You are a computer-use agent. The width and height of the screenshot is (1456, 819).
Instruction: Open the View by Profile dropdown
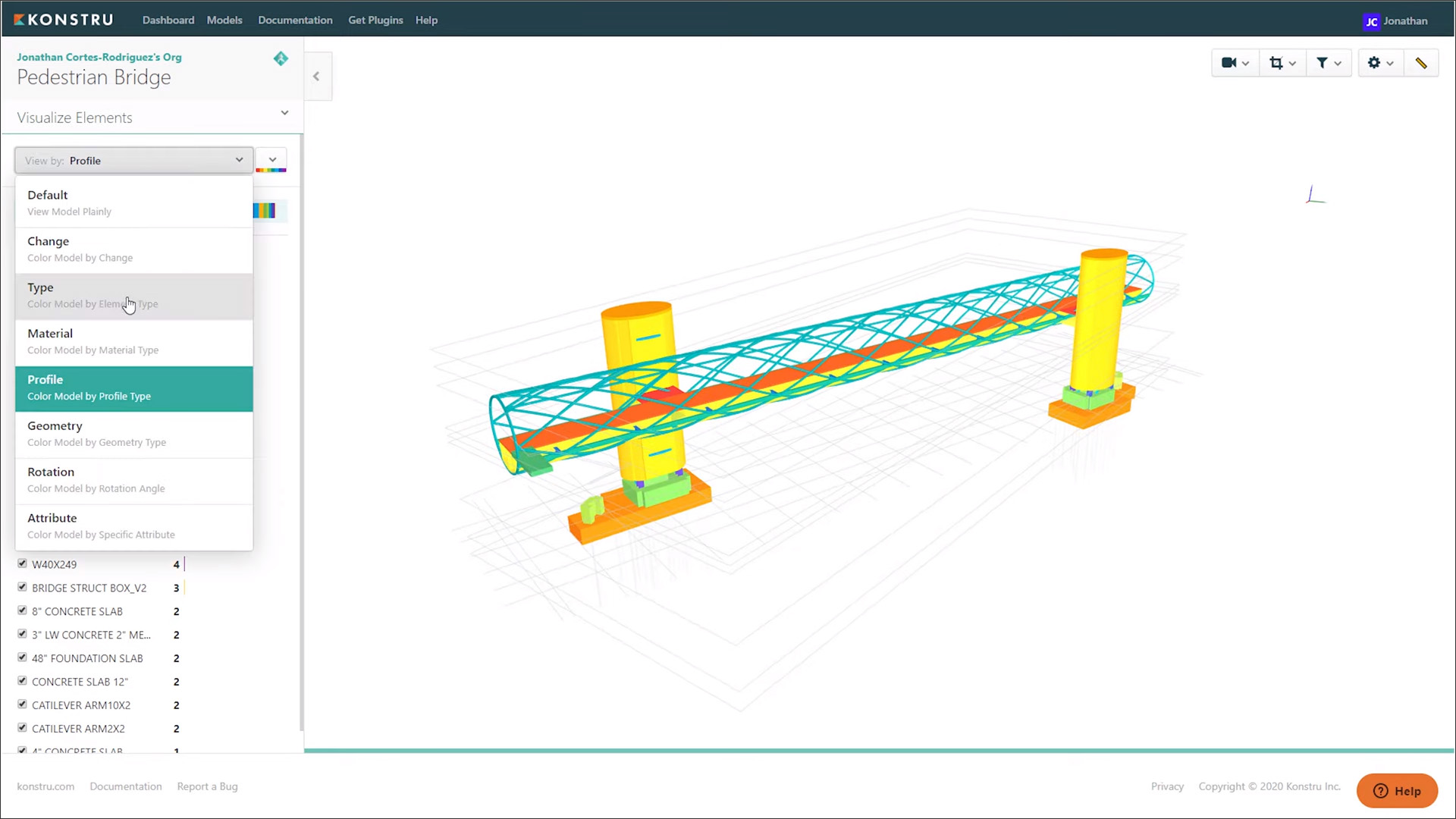point(133,160)
